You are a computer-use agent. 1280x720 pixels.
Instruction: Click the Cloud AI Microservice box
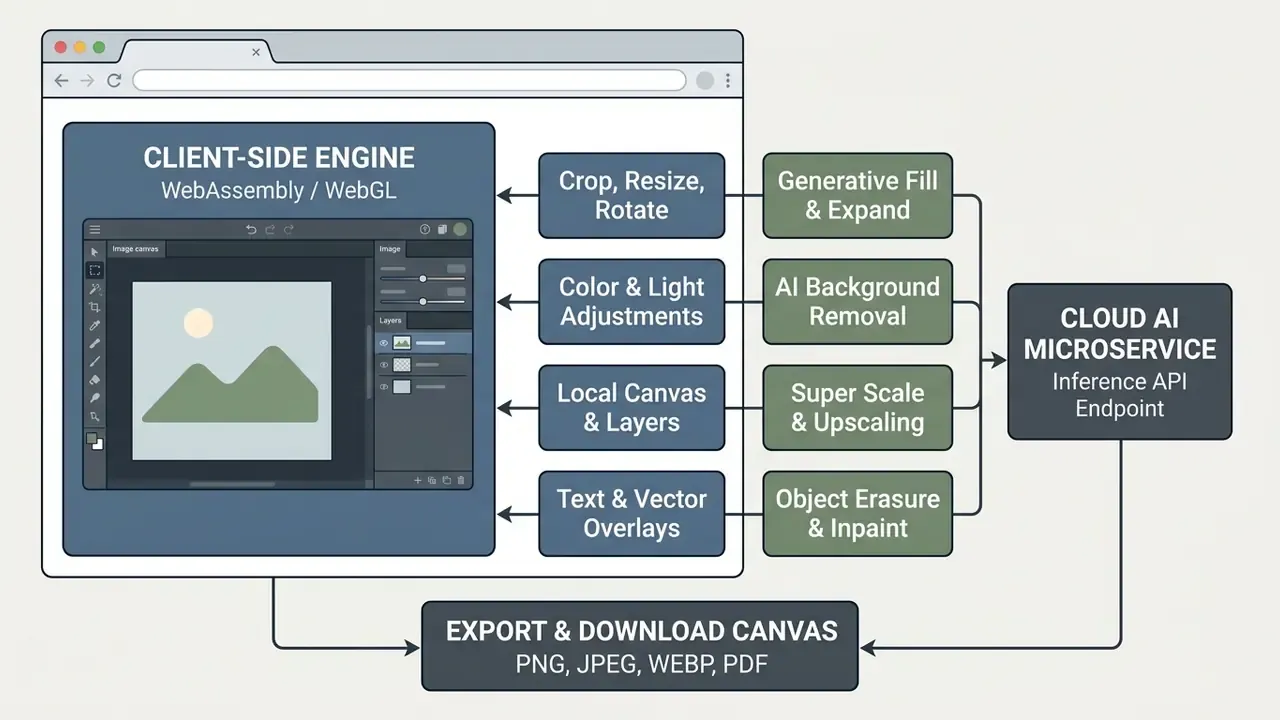pyautogui.click(x=1119, y=362)
